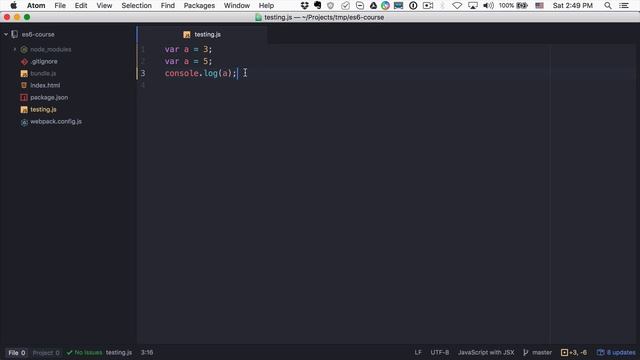
Task: Click the .gitignore git file icon
Action: pos(24,62)
